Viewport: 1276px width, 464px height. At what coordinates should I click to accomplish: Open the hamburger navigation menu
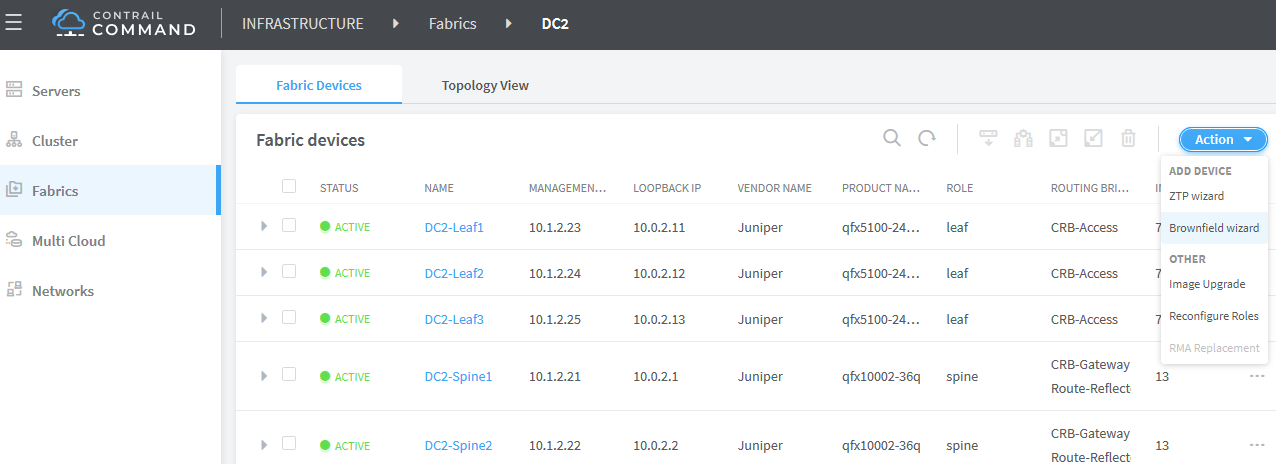point(14,23)
